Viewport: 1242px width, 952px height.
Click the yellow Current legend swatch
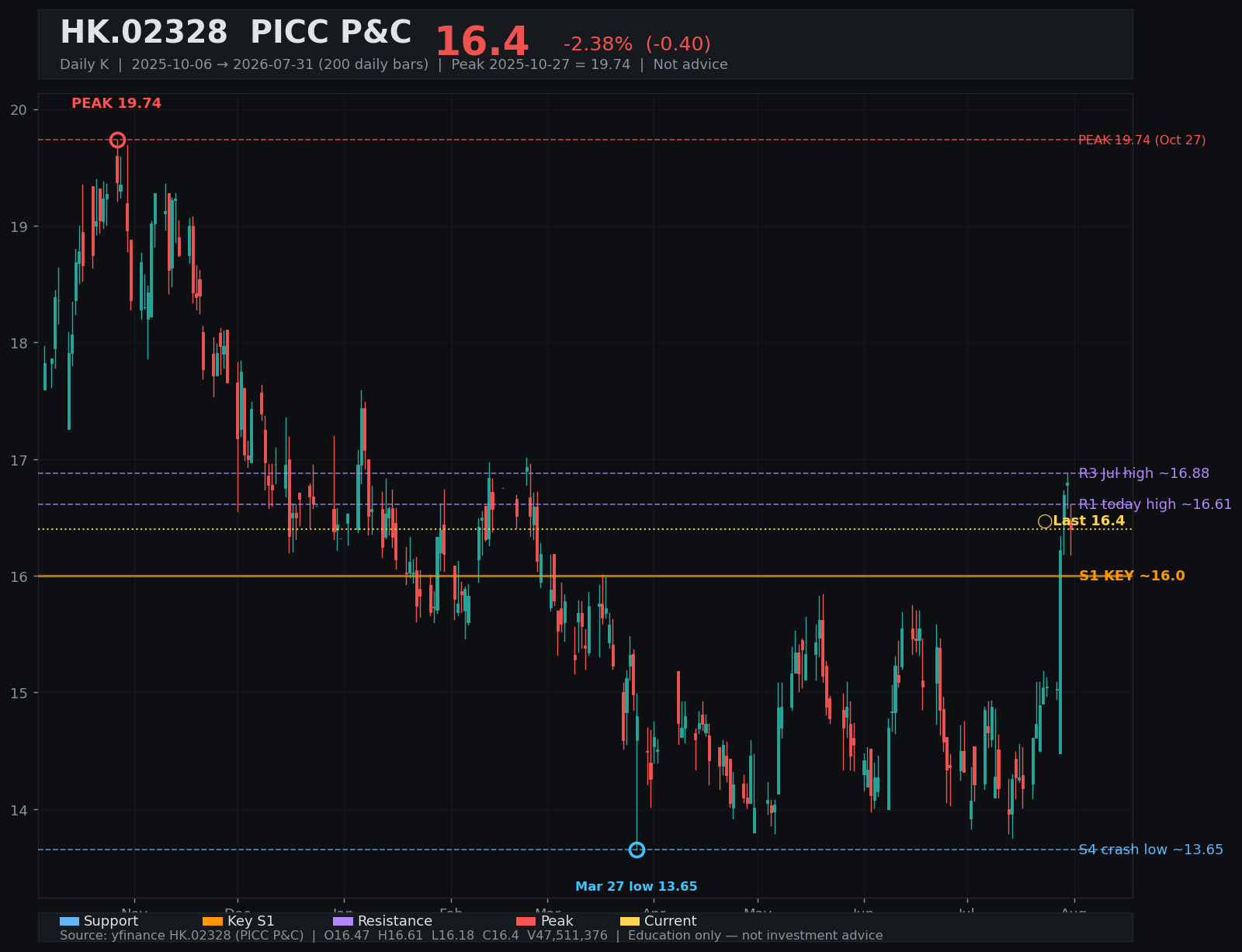(x=630, y=921)
